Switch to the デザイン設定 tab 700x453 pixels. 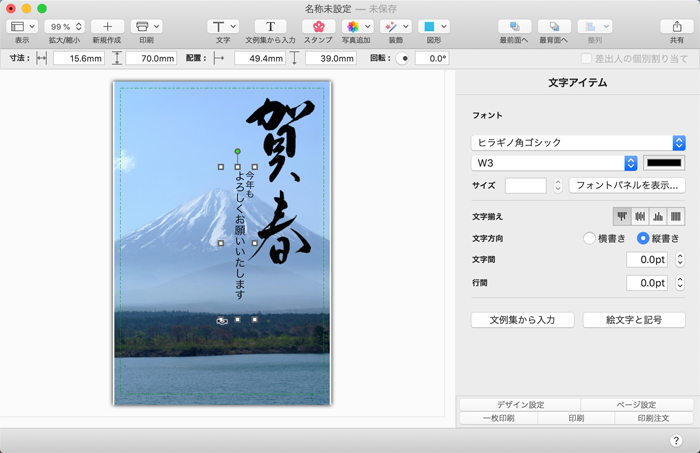point(519,404)
